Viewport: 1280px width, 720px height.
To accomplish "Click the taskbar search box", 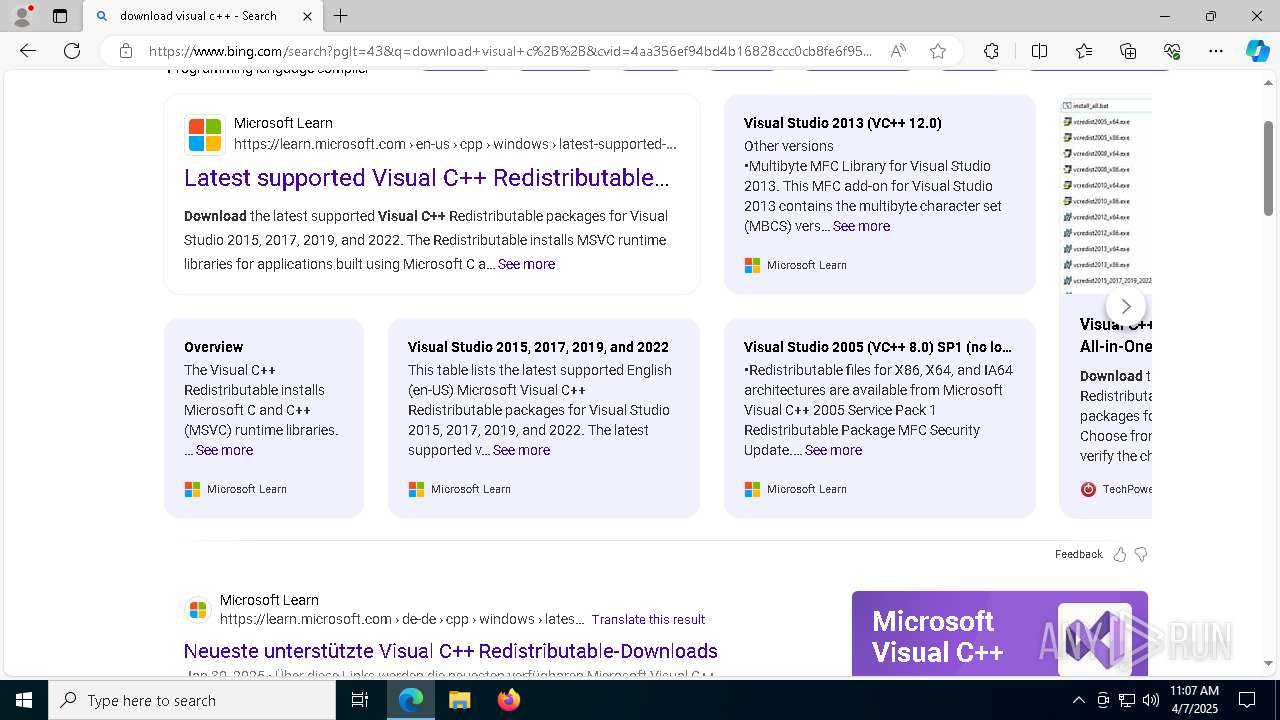I will (192, 700).
